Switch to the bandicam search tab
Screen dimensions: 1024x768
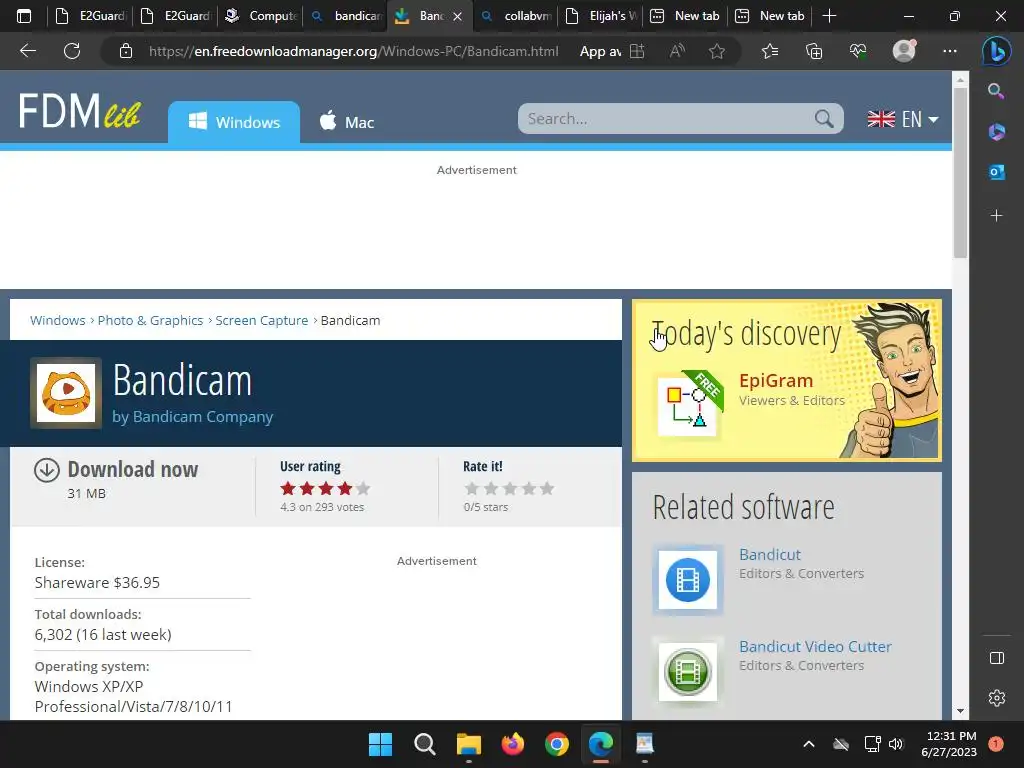pos(346,16)
